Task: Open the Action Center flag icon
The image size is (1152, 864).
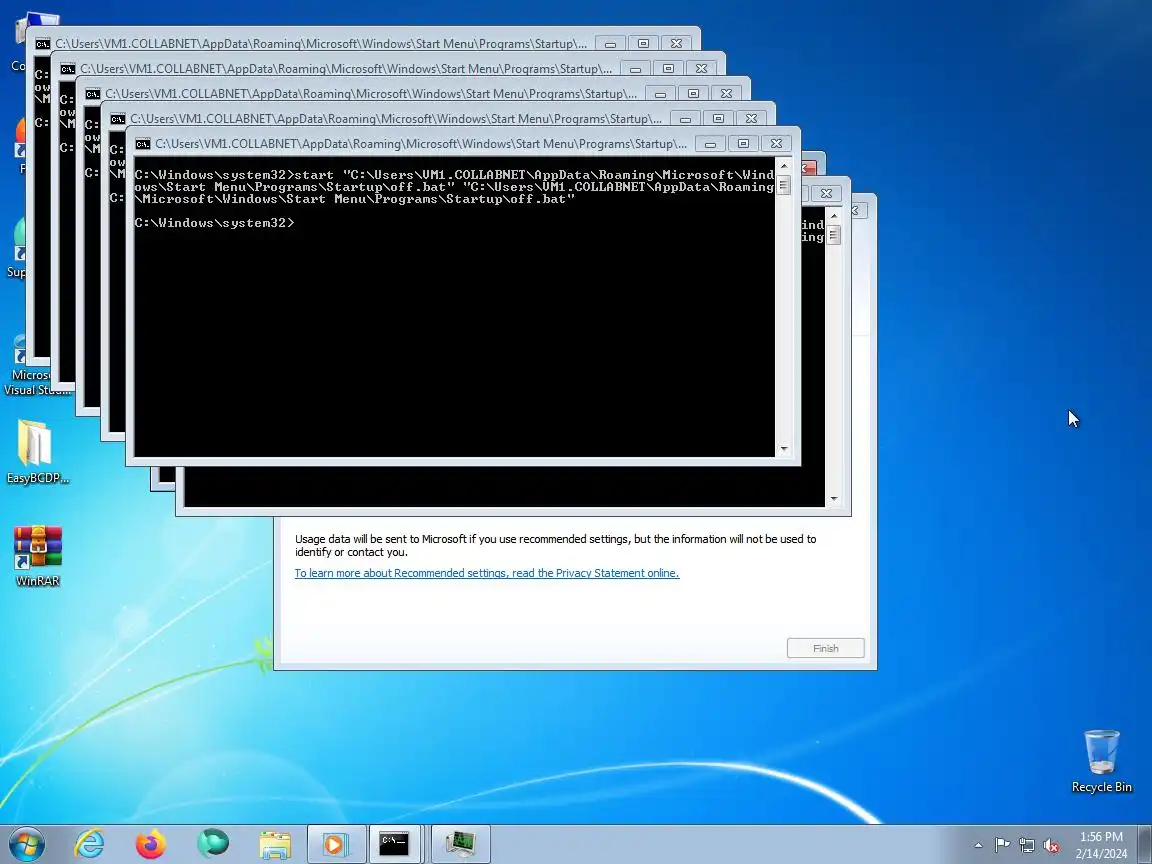Action: (1002, 846)
